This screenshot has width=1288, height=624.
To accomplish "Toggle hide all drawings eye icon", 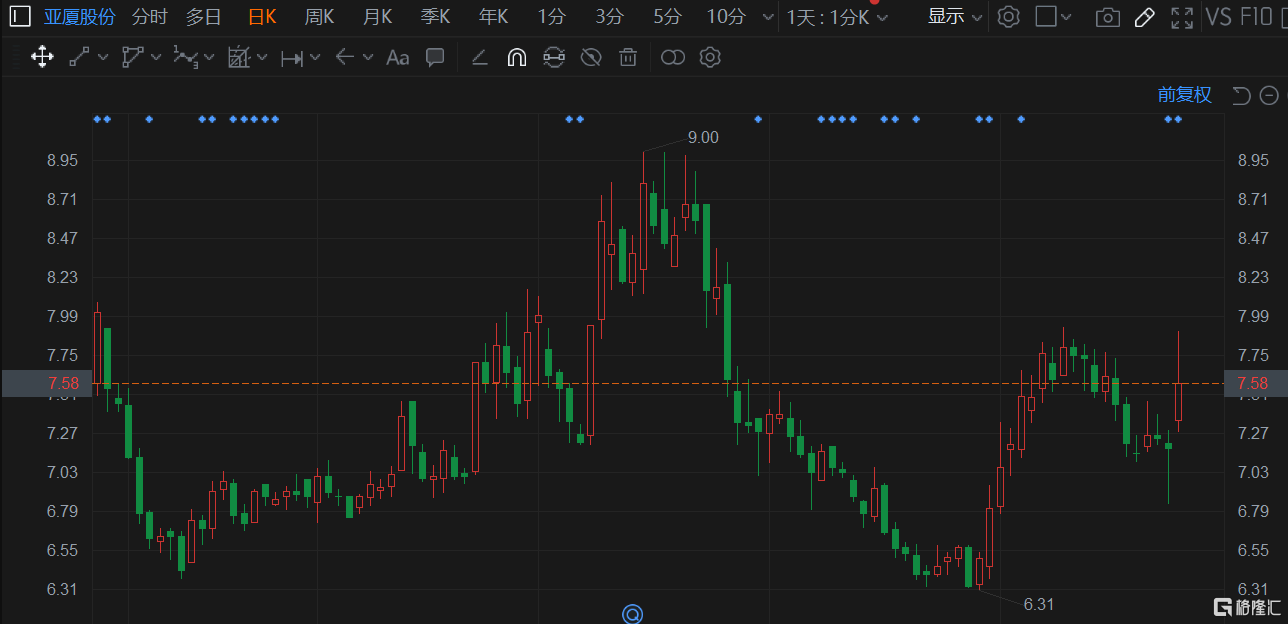I will [x=591, y=57].
